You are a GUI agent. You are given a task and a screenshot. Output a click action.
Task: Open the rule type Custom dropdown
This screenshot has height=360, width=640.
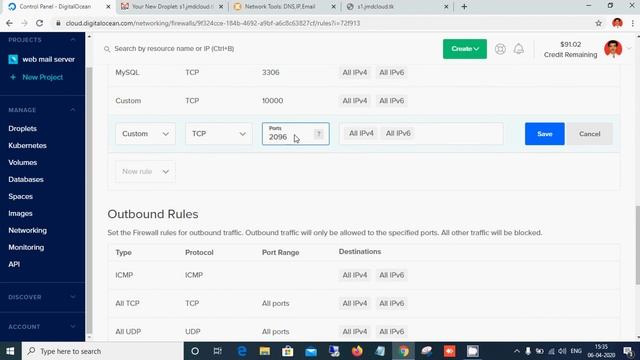pyautogui.click(x=145, y=134)
